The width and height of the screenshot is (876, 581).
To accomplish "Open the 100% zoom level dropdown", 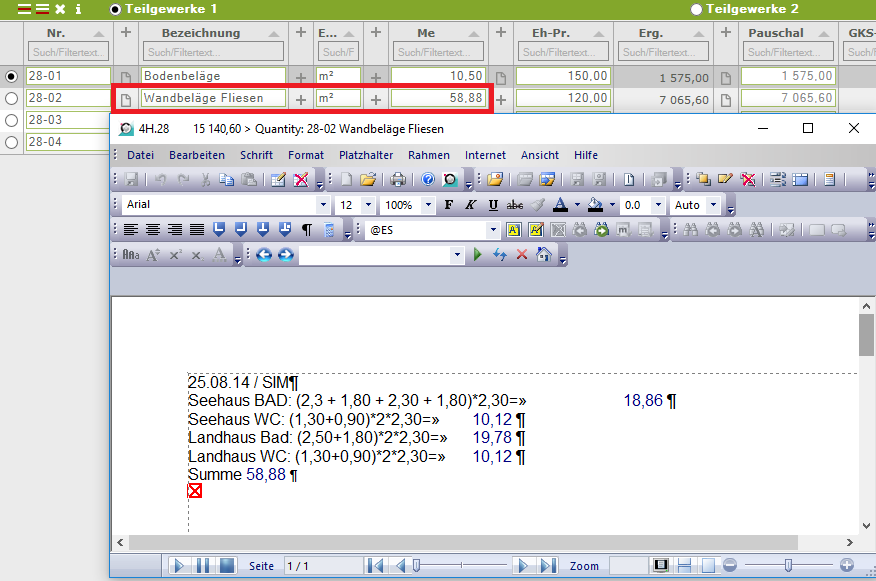I will 428,205.
